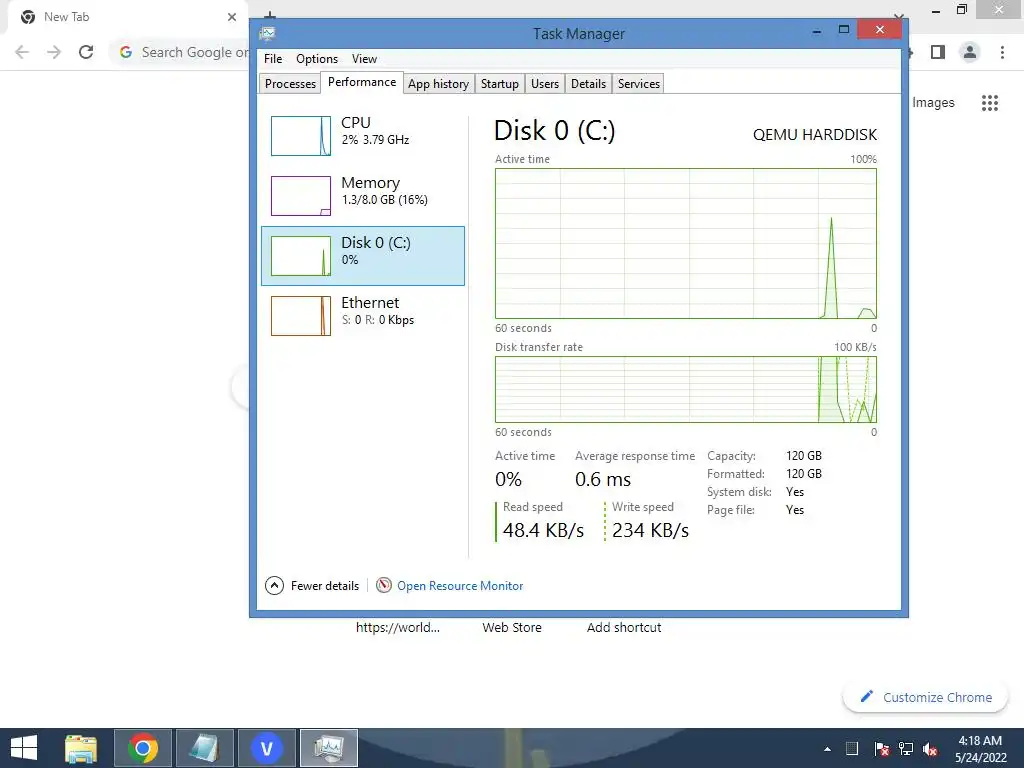Open the Startup tab
The width and height of the screenshot is (1024, 768).
(x=500, y=84)
